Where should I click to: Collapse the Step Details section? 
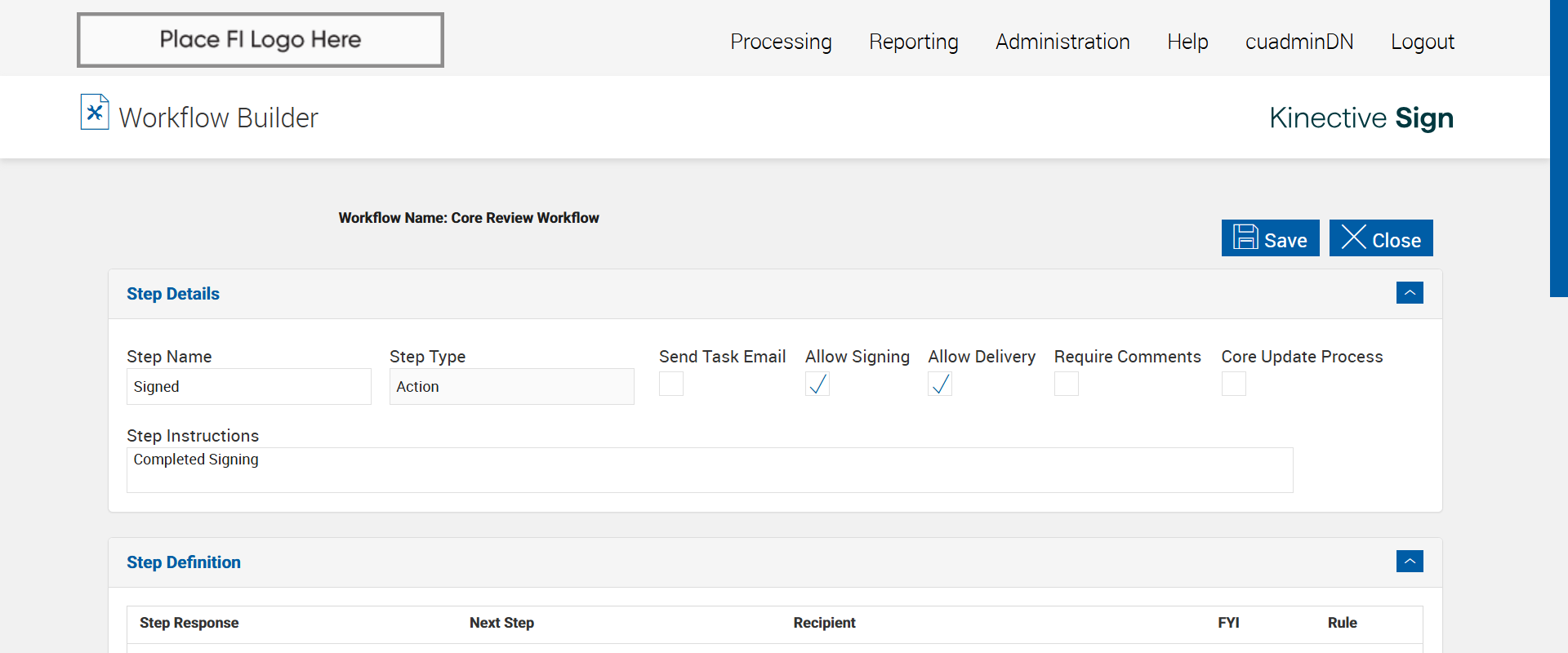pyautogui.click(x=1410, y=293)
